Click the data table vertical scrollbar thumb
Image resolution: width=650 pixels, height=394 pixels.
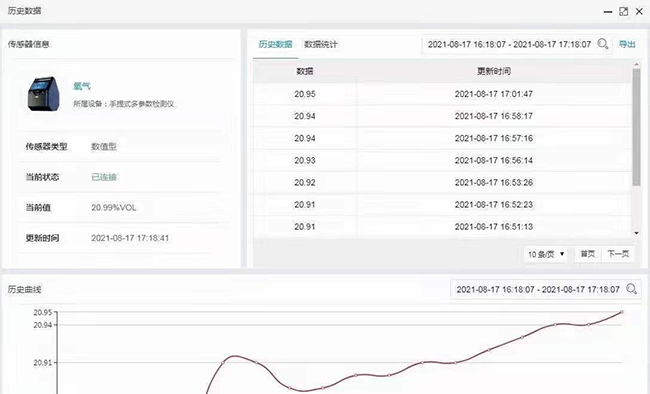636,127
